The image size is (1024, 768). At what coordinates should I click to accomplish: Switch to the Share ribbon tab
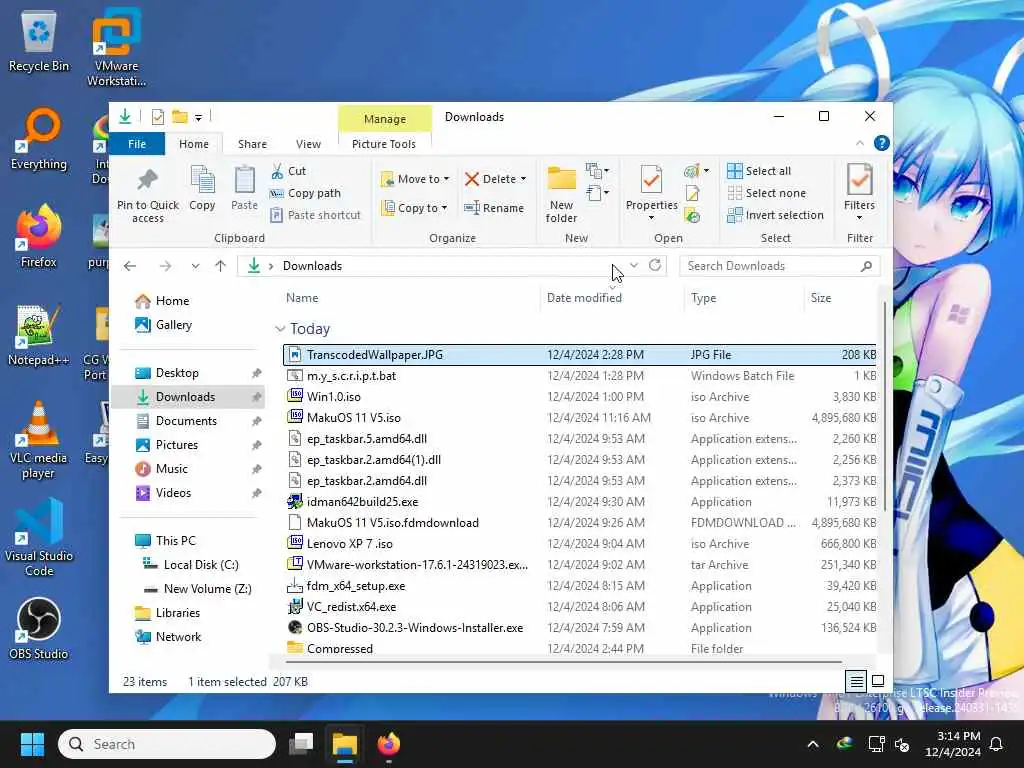pyautogui.click(x=252, y=144)
